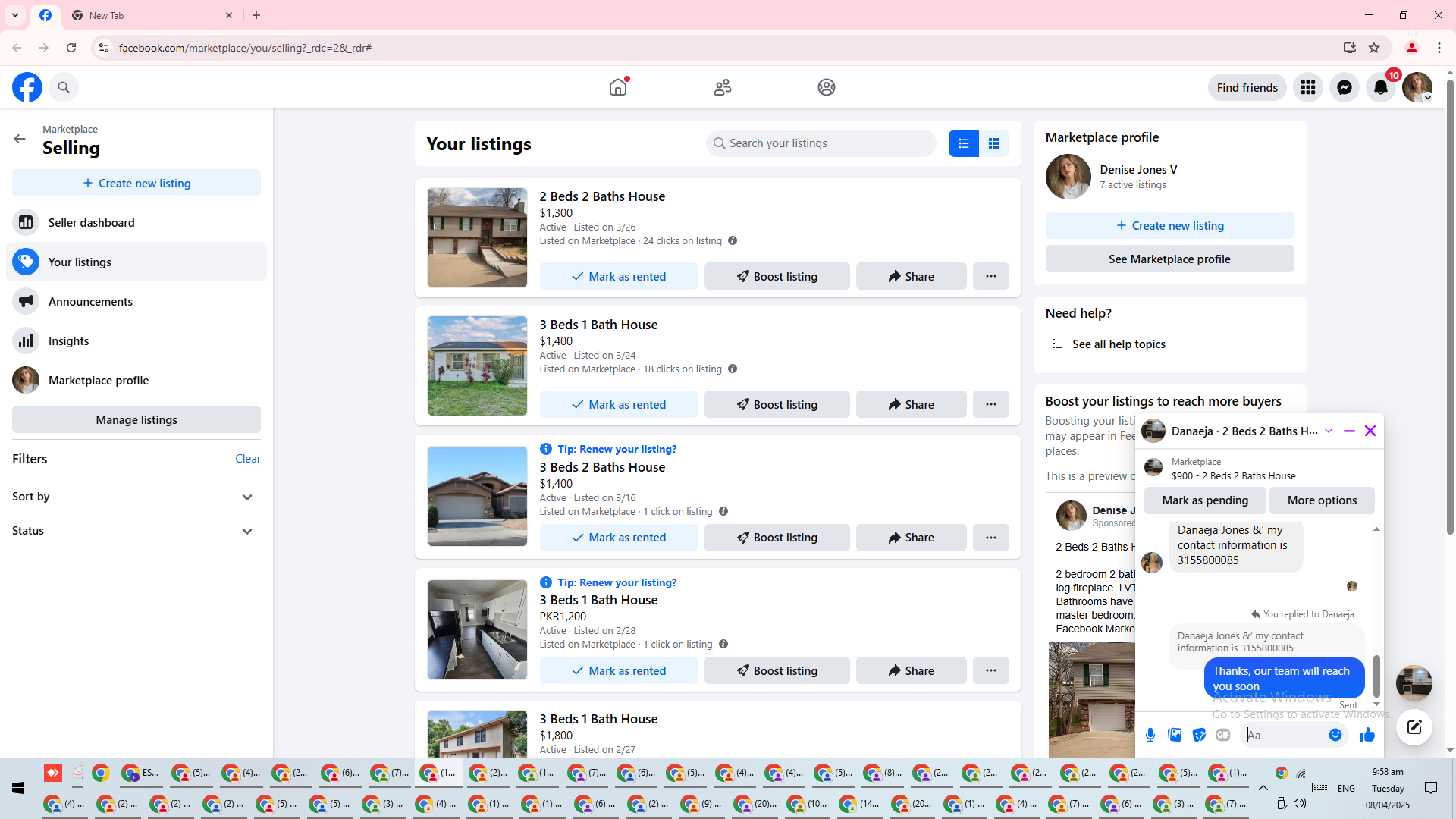Mark the $1,300 2 Beds house as rented
The image size is (1456, 819).
(x=618, y=277)
